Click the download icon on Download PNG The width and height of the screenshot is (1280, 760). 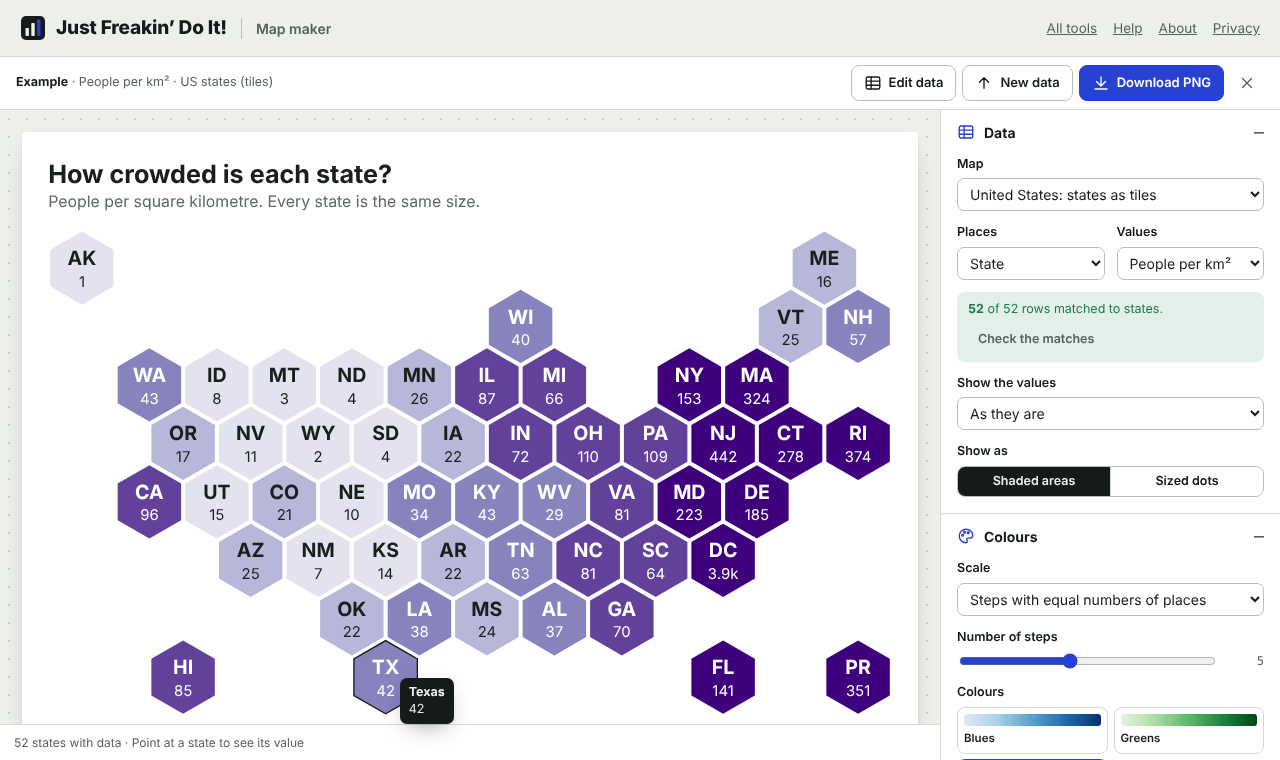pyautogui.click(x=1100, y=83)
